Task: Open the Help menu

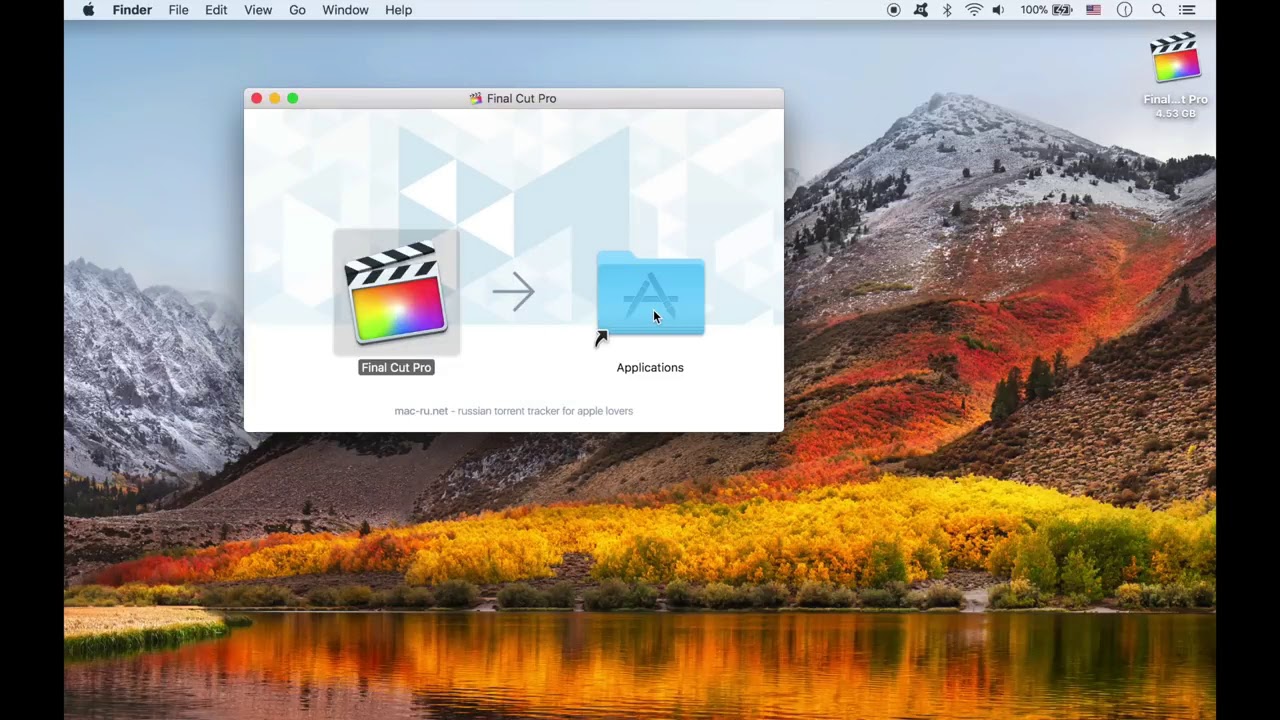Action: [x=398, y=10]
